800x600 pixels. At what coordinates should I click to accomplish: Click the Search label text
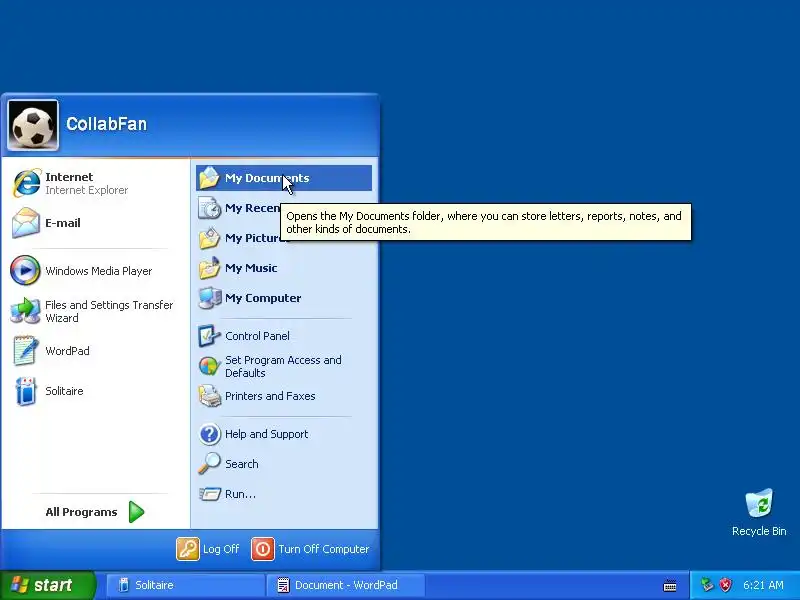241,464
